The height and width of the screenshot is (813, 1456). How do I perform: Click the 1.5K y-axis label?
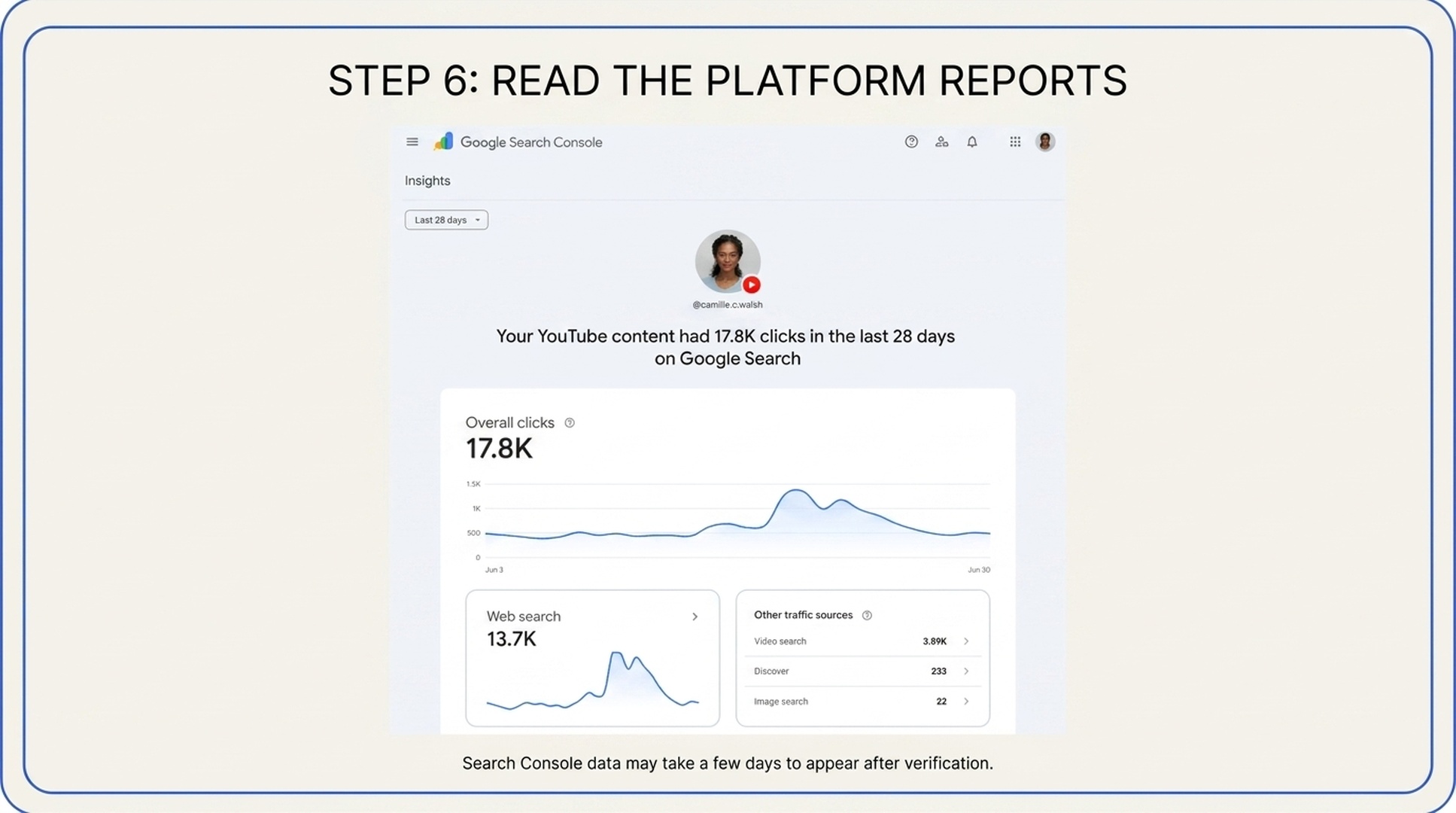tap(473, 484)
